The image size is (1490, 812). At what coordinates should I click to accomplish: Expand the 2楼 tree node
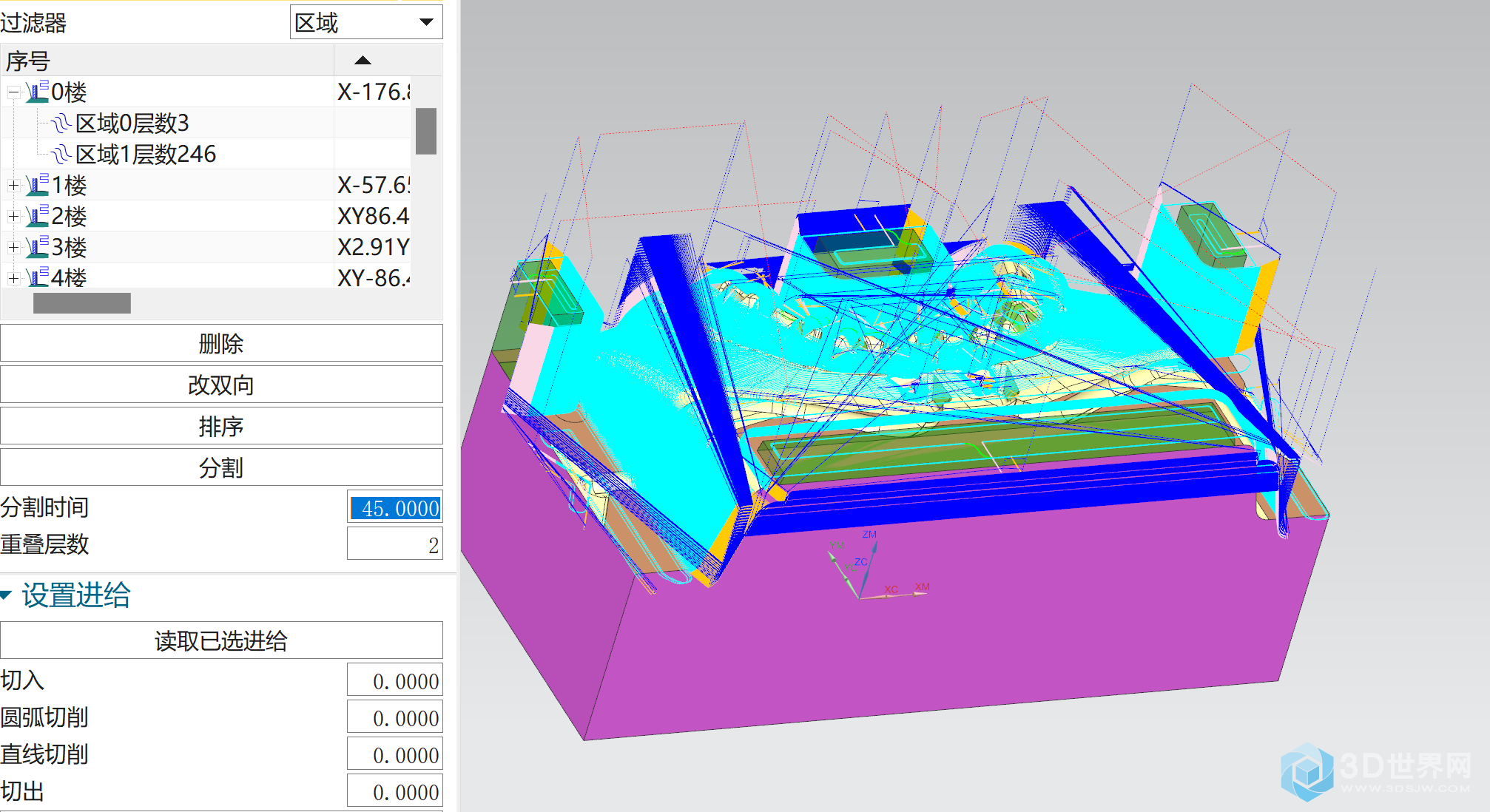tap(13, 217)
